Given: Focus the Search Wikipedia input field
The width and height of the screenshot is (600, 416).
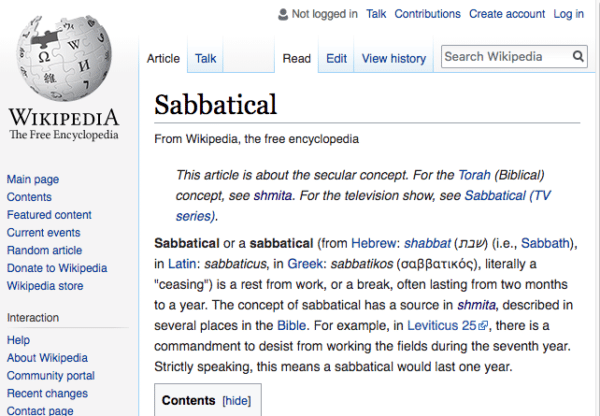Looking at the screenshot, I should [507, 57].
